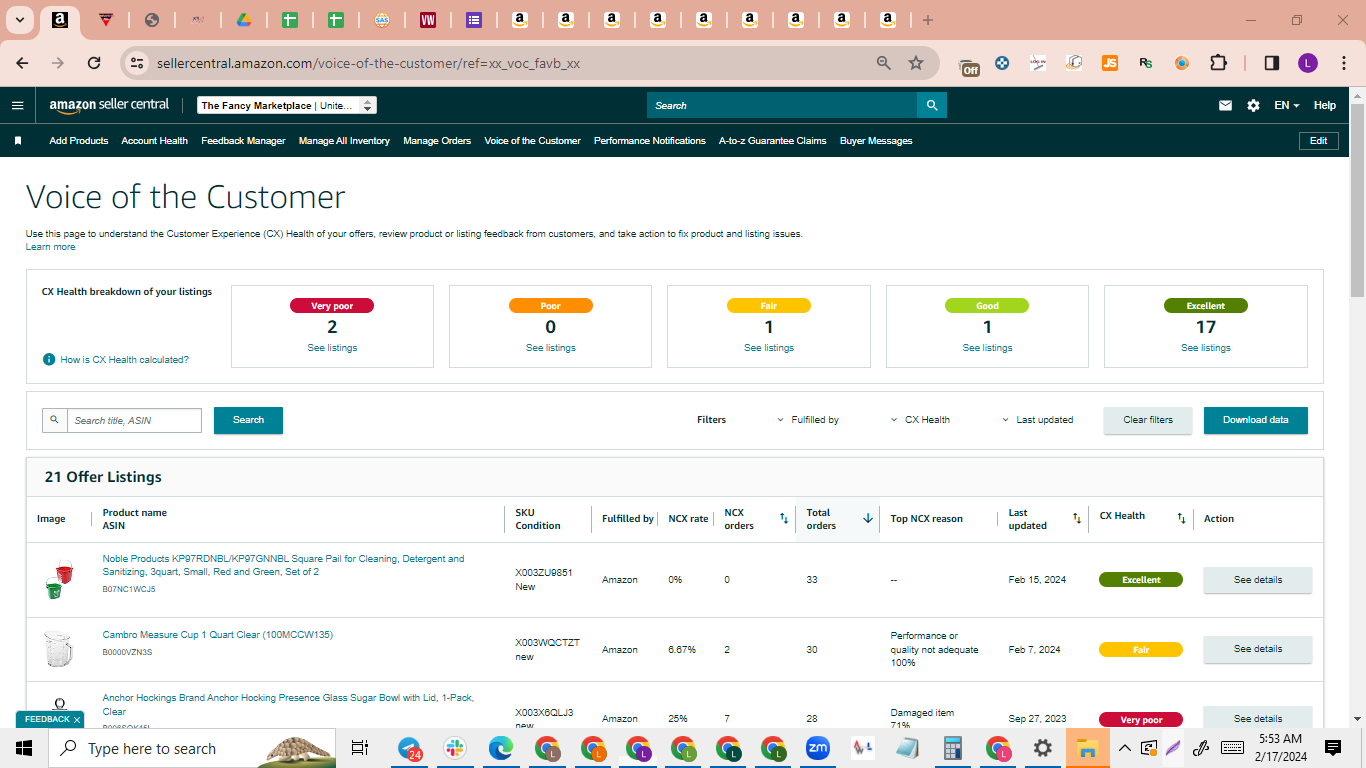Image resolution: width=1366 pixels, height=768 pixels.
Task: Open the purple L profile avatar in Chrome
Action: pos(1308,63)
